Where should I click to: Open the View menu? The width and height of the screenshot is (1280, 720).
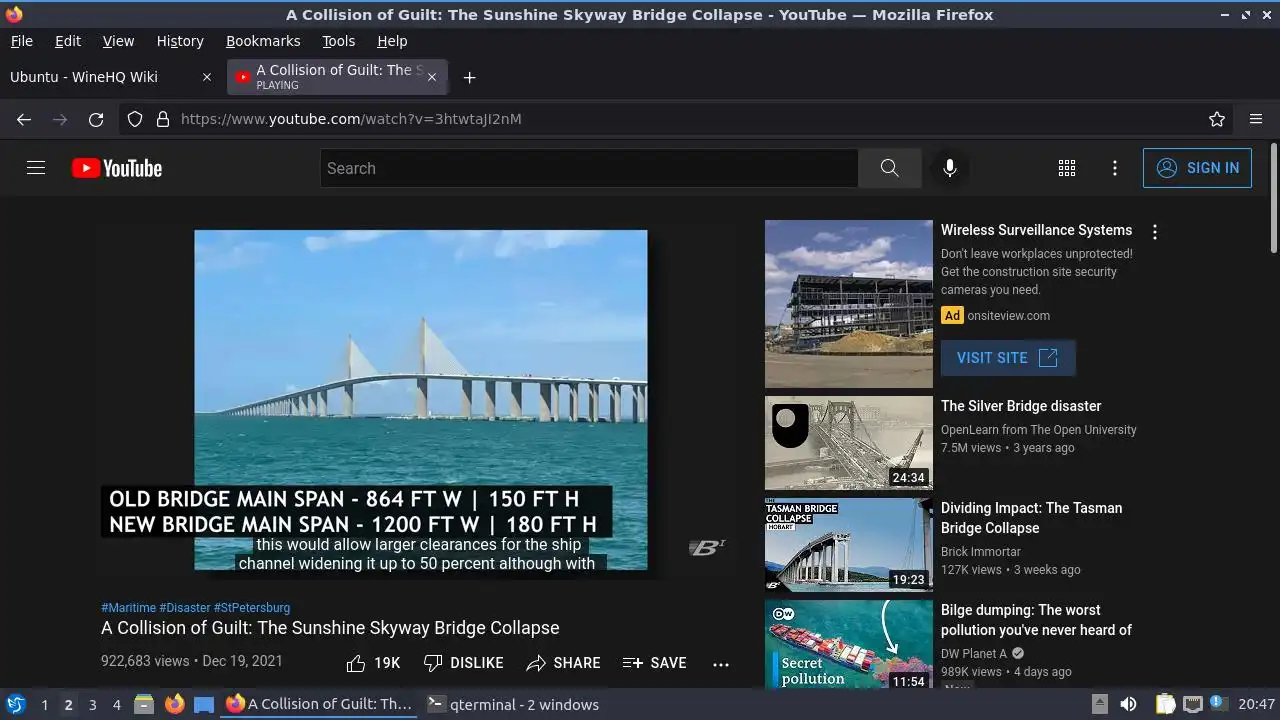click(x=118, y=41)
